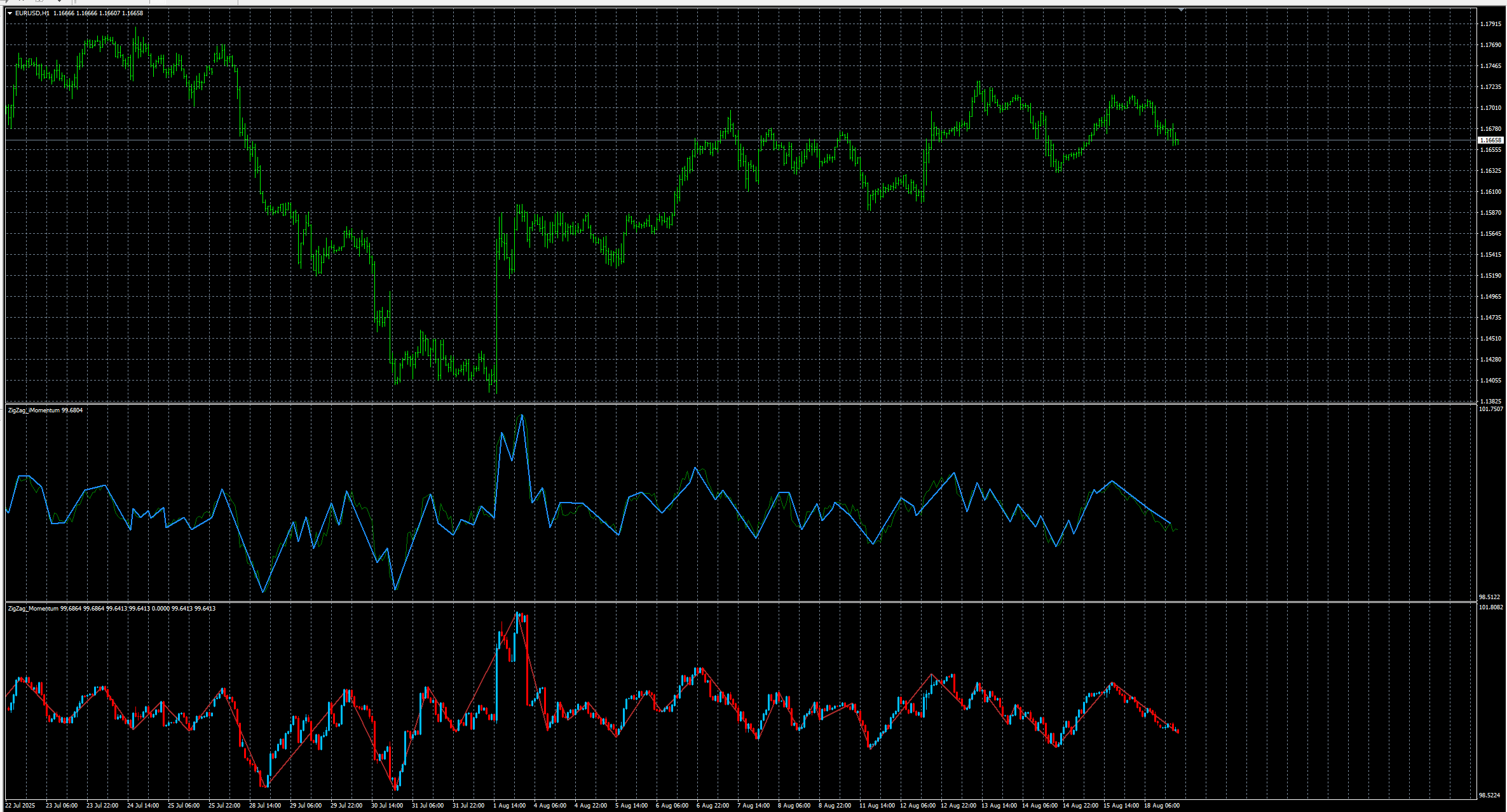1507x812 pixels.
Task: Click the 98.5122 iMomentum scale minimum
Action: coord(1489,597)
